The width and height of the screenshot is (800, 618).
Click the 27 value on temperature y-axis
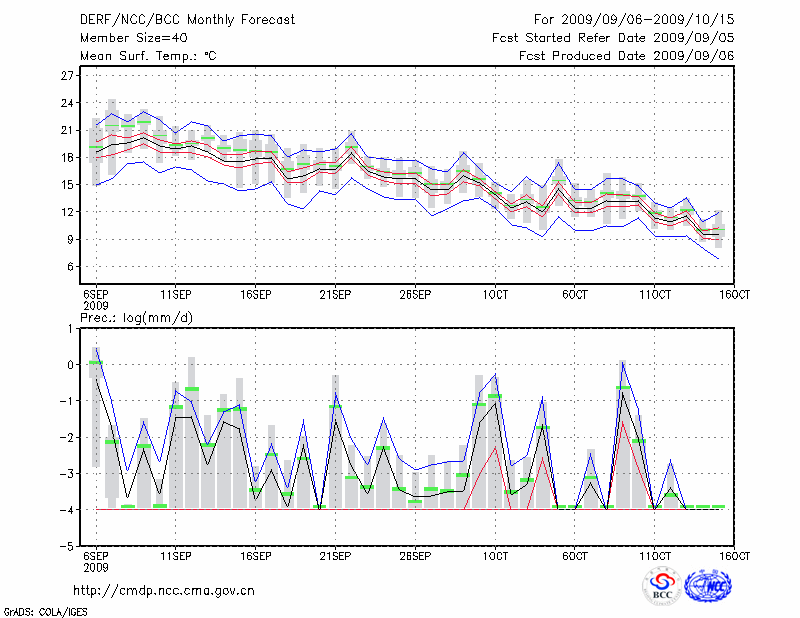click(68, 76)
